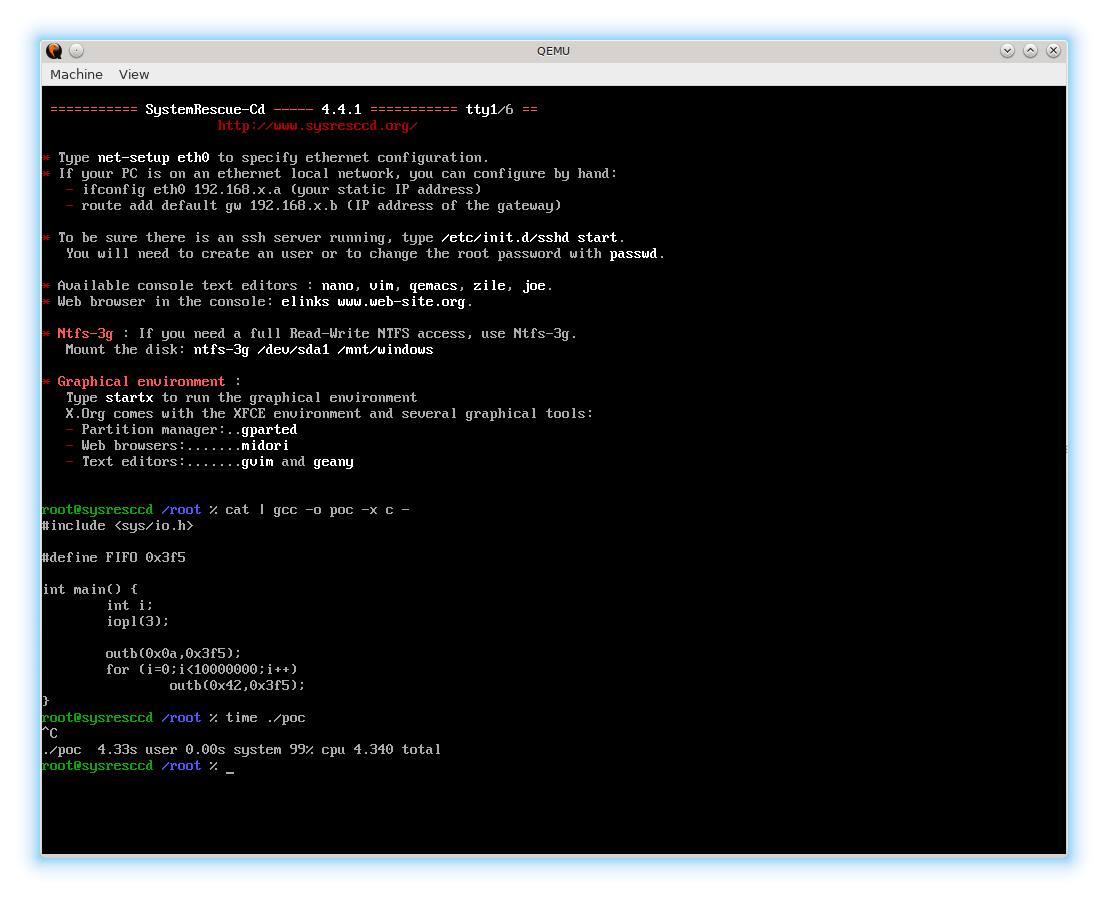This screenshot has height=898, width=1108.
Task: Click the 'outb(0x42,0x3f5);' line
Action: (x=237, y=685)
